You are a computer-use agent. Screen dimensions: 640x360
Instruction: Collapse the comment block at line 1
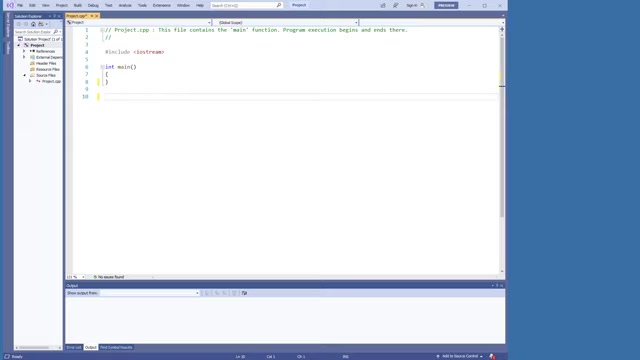coord(102,30)
